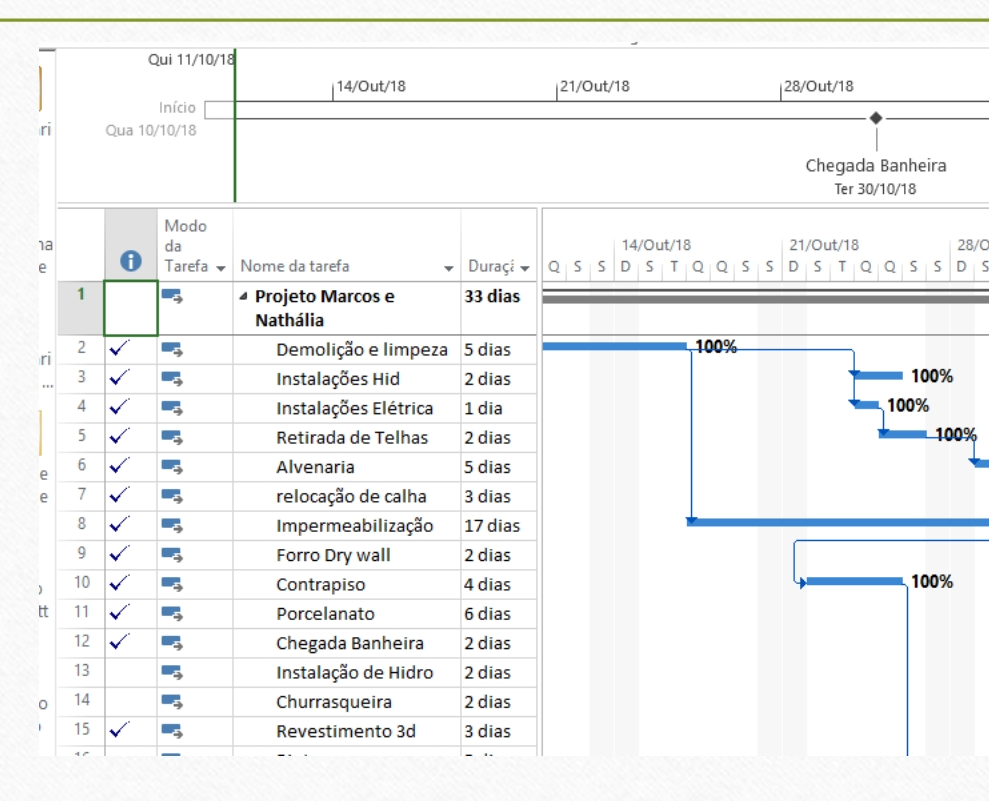Click task mode icon for Demolição e limpeza

tap(172, 349)
